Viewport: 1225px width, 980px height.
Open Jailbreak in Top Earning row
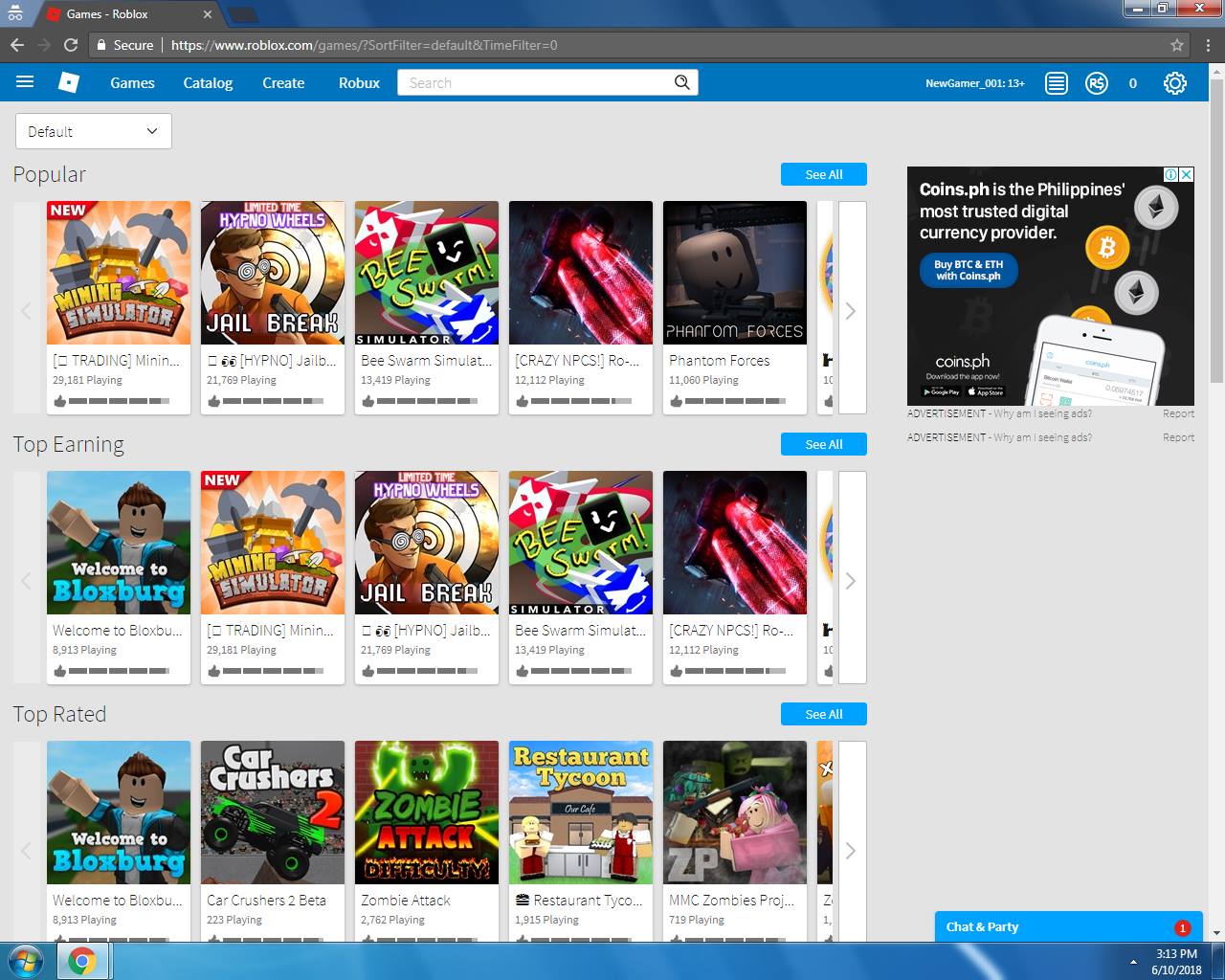click(x=427, y=543)
